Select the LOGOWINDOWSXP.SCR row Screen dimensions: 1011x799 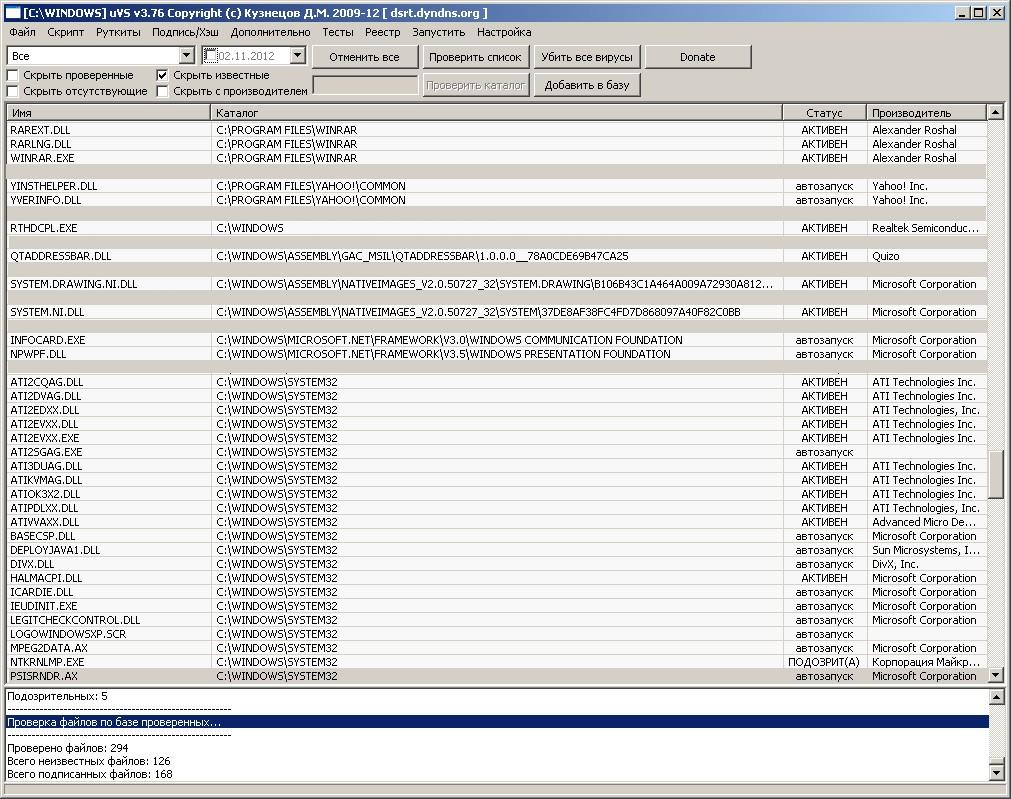click(x=496, y=634)
